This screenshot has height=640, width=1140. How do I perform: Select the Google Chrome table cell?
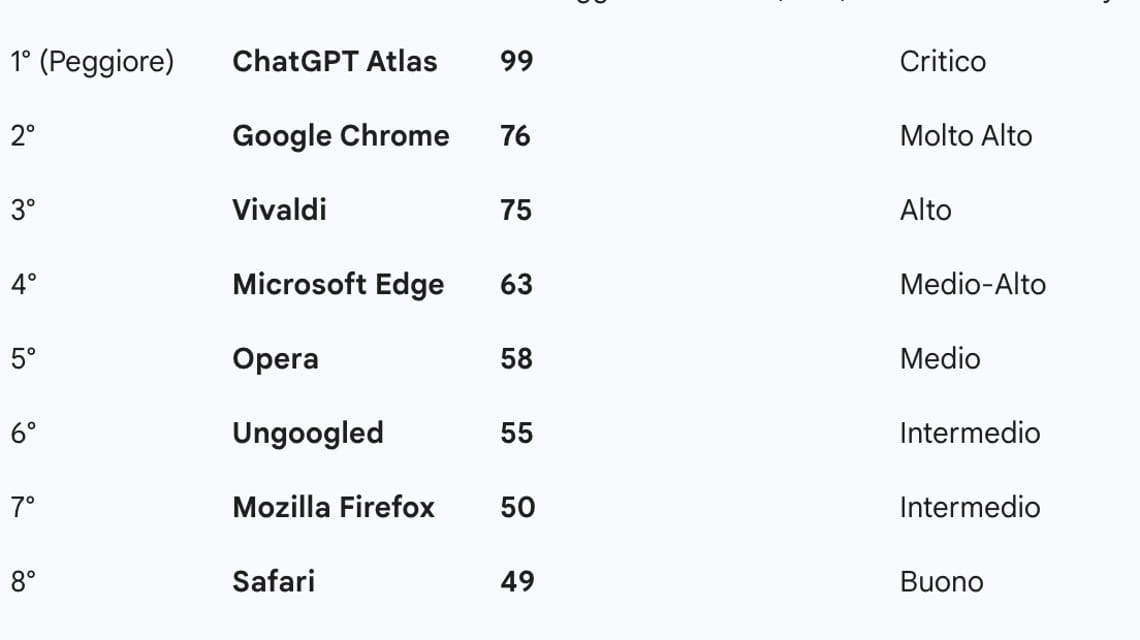click(x=340, y=136)
